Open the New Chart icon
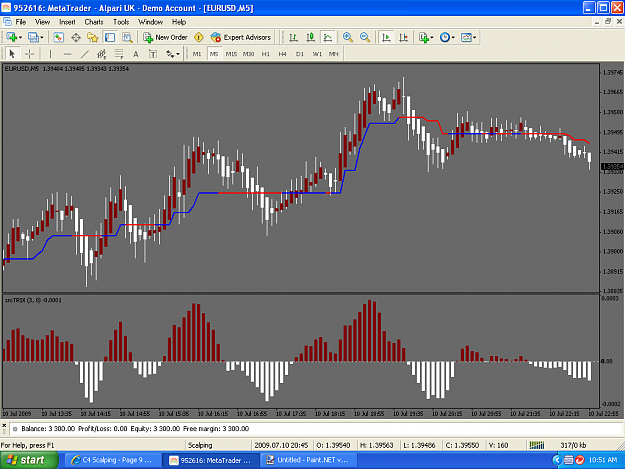625x469 pixels. [11, 37]
